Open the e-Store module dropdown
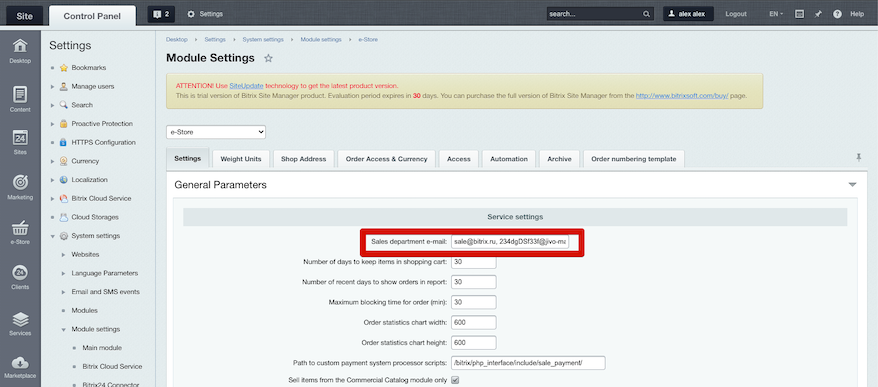Image resolution: width=878 pixels, height=387 pixels. pyautogui.click(x=216, y=132)
